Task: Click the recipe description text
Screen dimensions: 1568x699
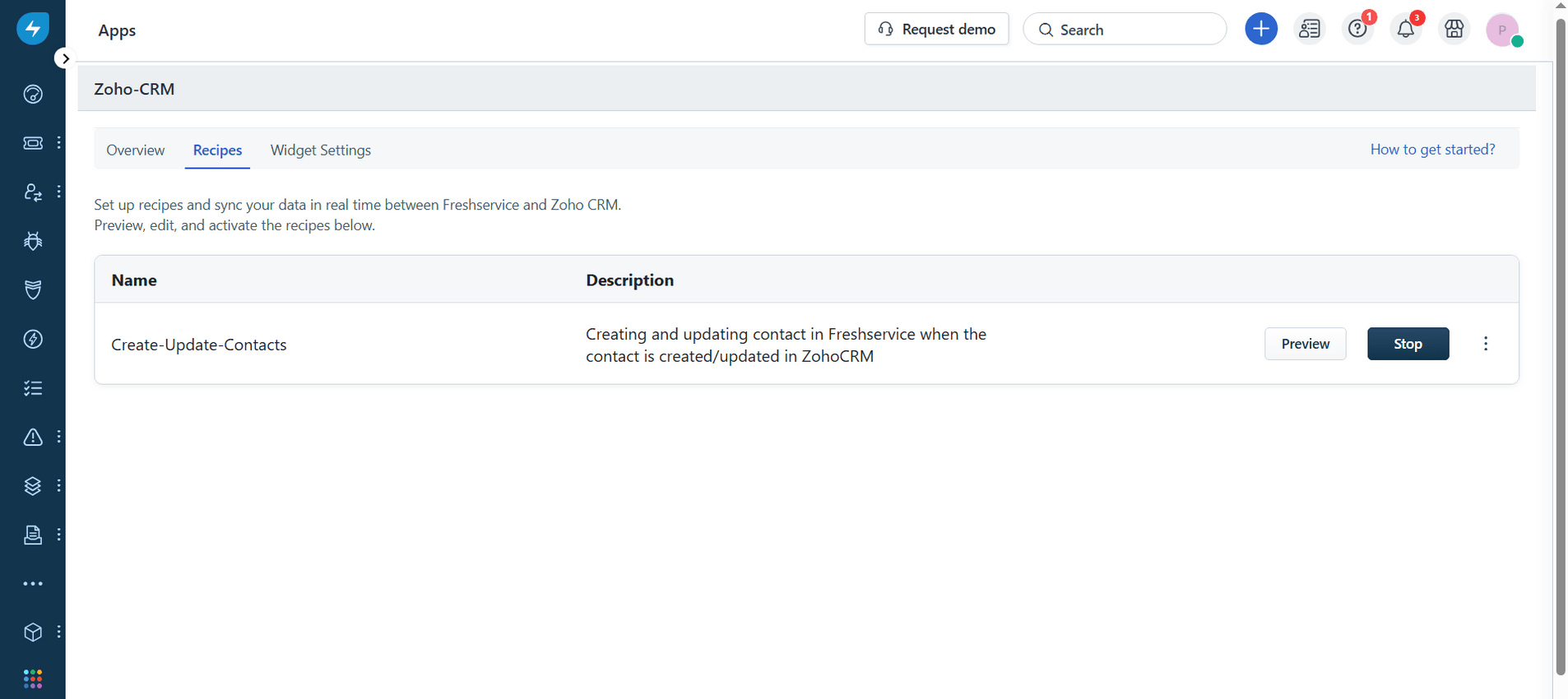Action: pyautogui.click(x=786, y=345)
